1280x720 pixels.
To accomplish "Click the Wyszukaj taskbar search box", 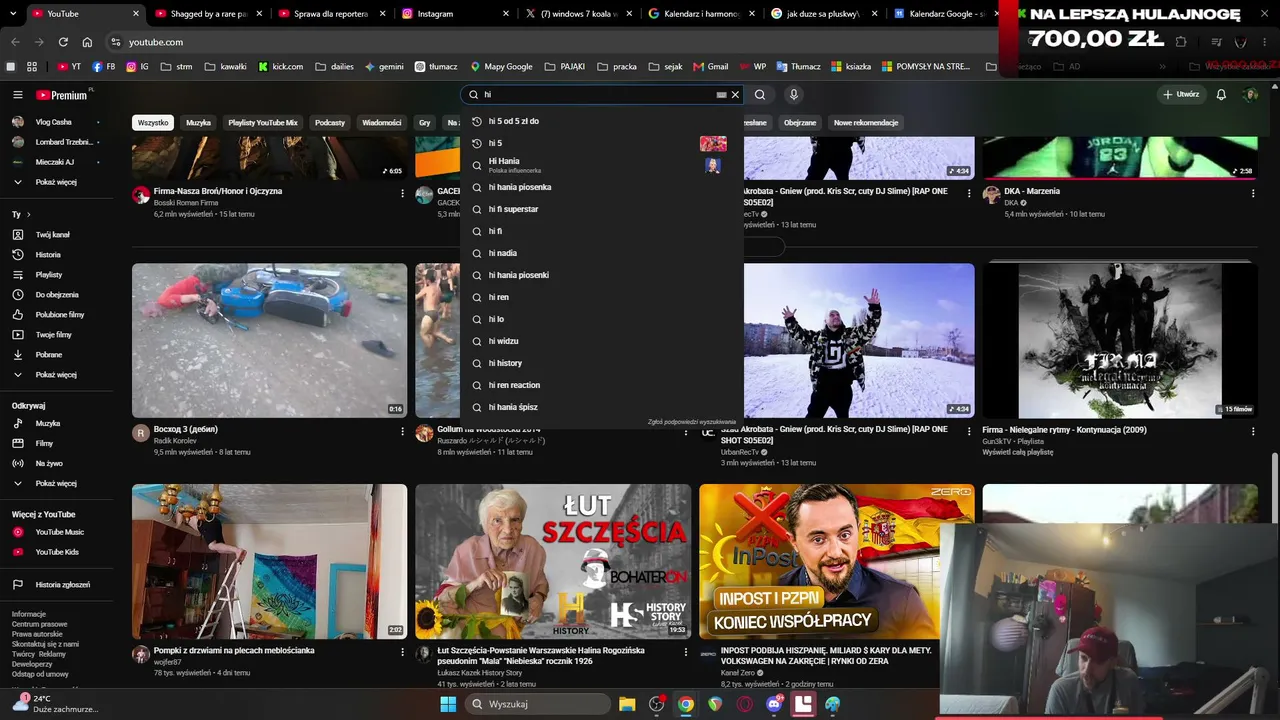I will point(538,704).
